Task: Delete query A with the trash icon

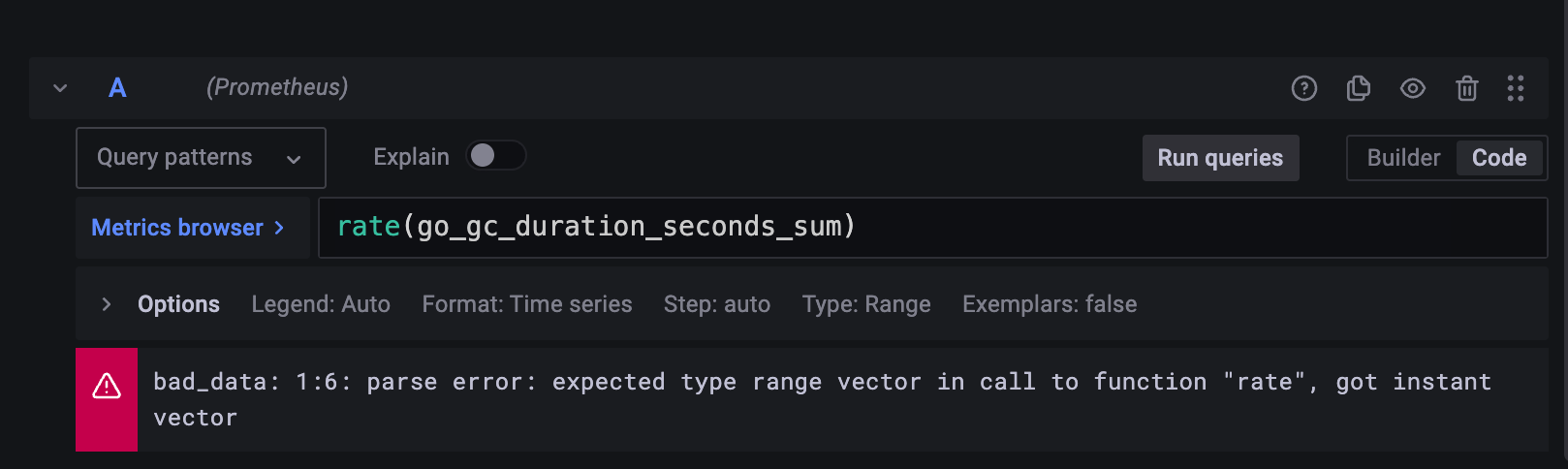Action: tap(1467, 88)
